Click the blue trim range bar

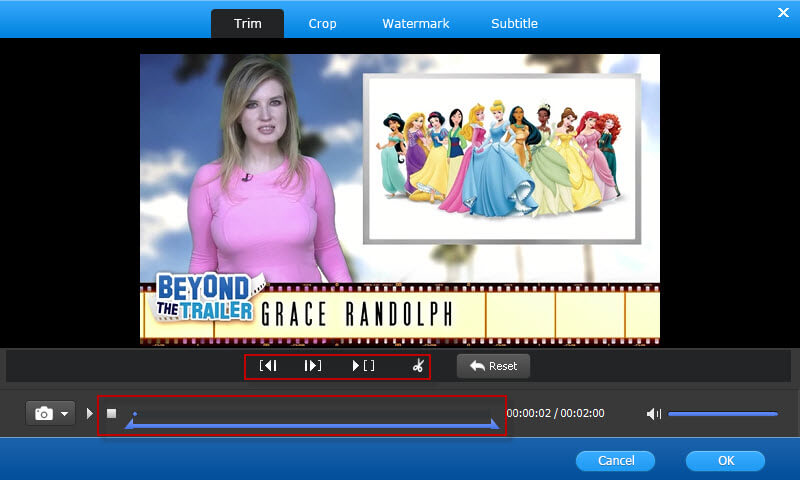312,425
